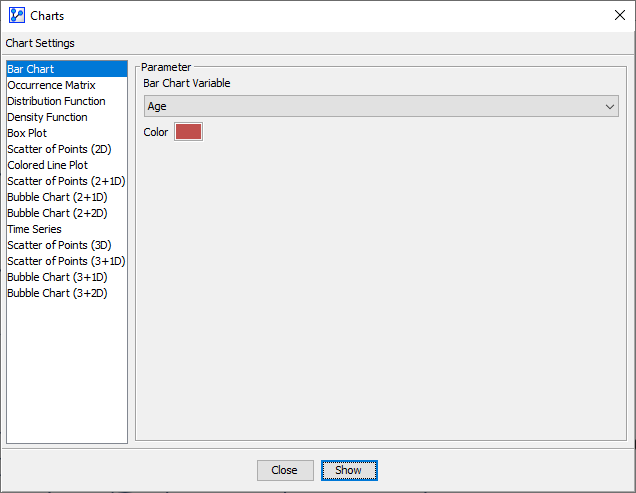This screenshot has height=493, width=636.
Task: Choose Distribution Function from the list
Action: pyautogui.click(x=56, y=101)
